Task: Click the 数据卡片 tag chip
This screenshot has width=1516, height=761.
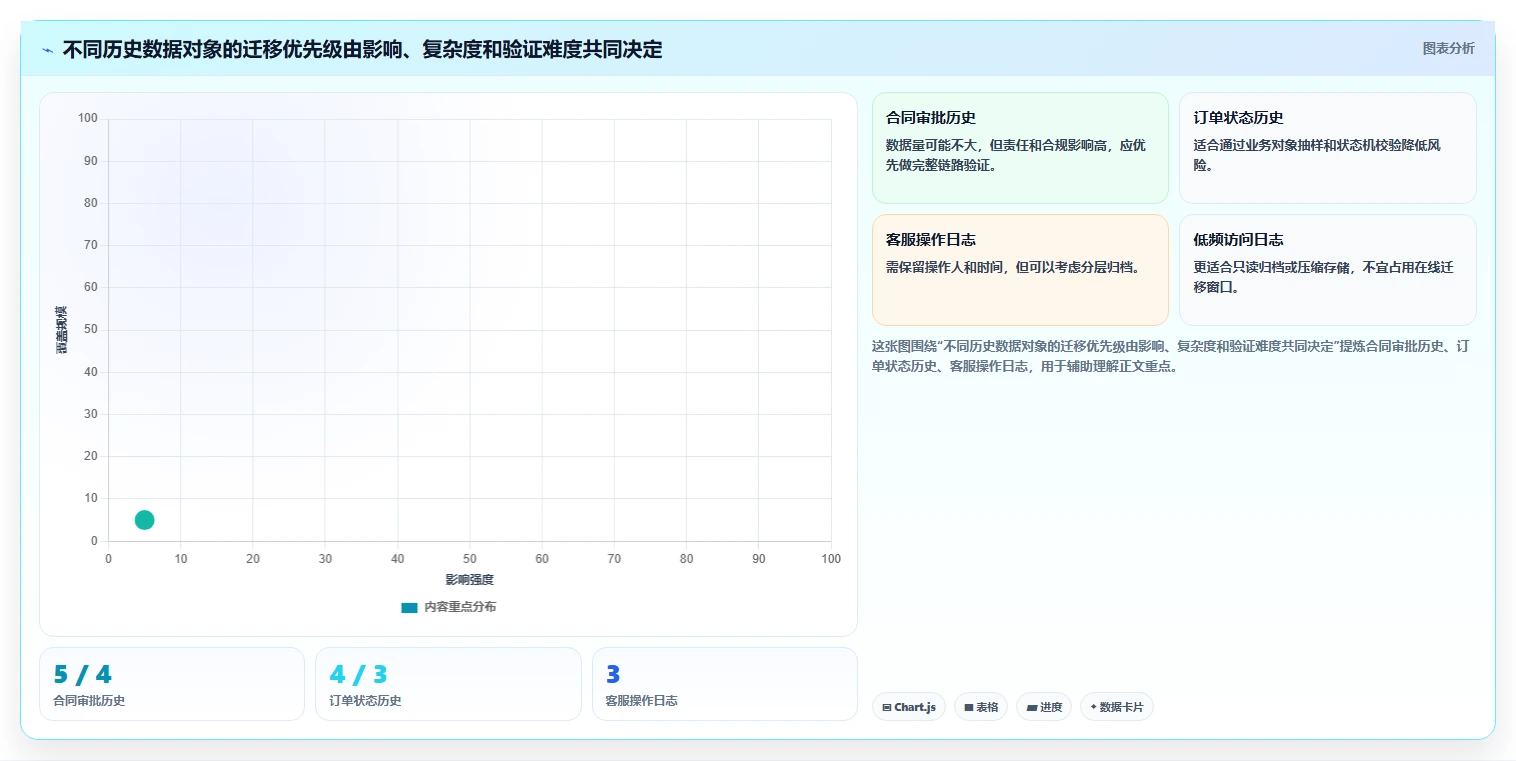Action: pos(1117,707)
